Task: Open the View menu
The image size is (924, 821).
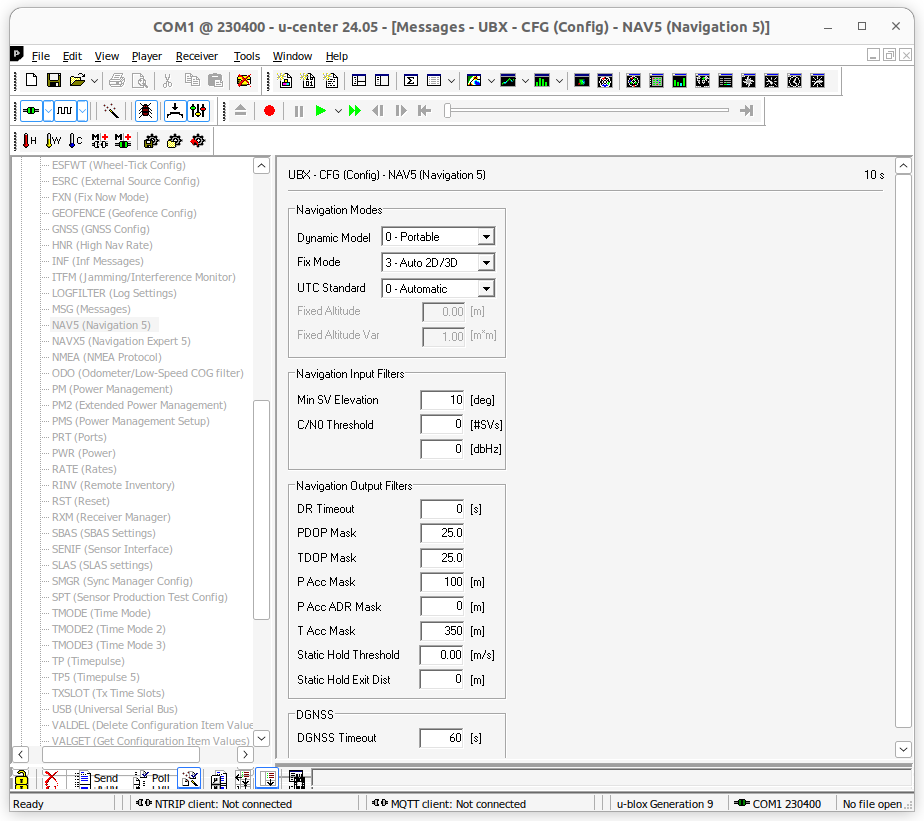Action: pos(107,56)
